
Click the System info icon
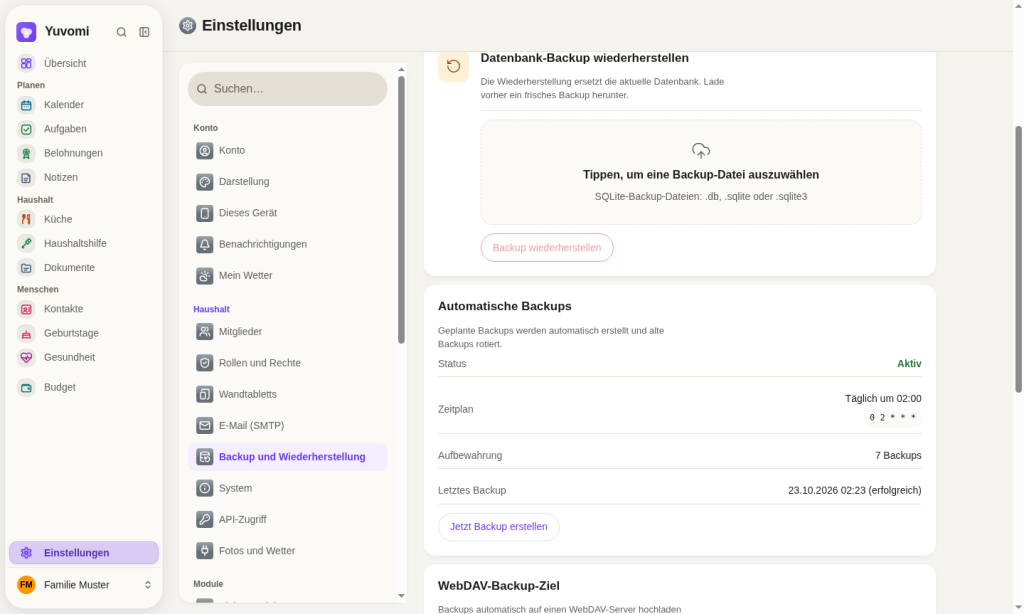click(204, 489)
